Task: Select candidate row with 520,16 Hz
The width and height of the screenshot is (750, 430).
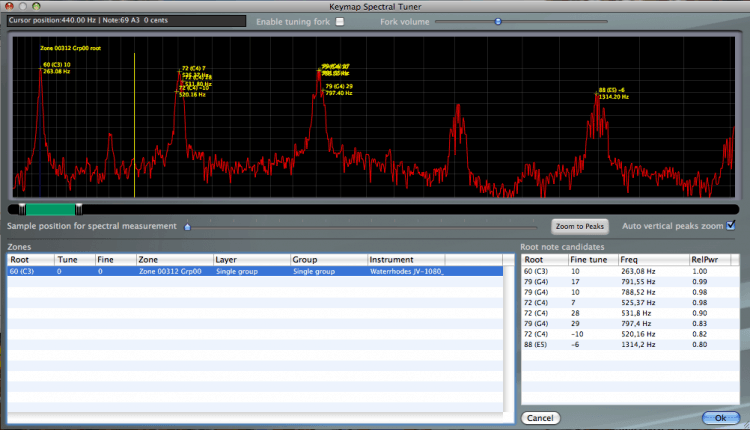Action: (x=630, y=334)
